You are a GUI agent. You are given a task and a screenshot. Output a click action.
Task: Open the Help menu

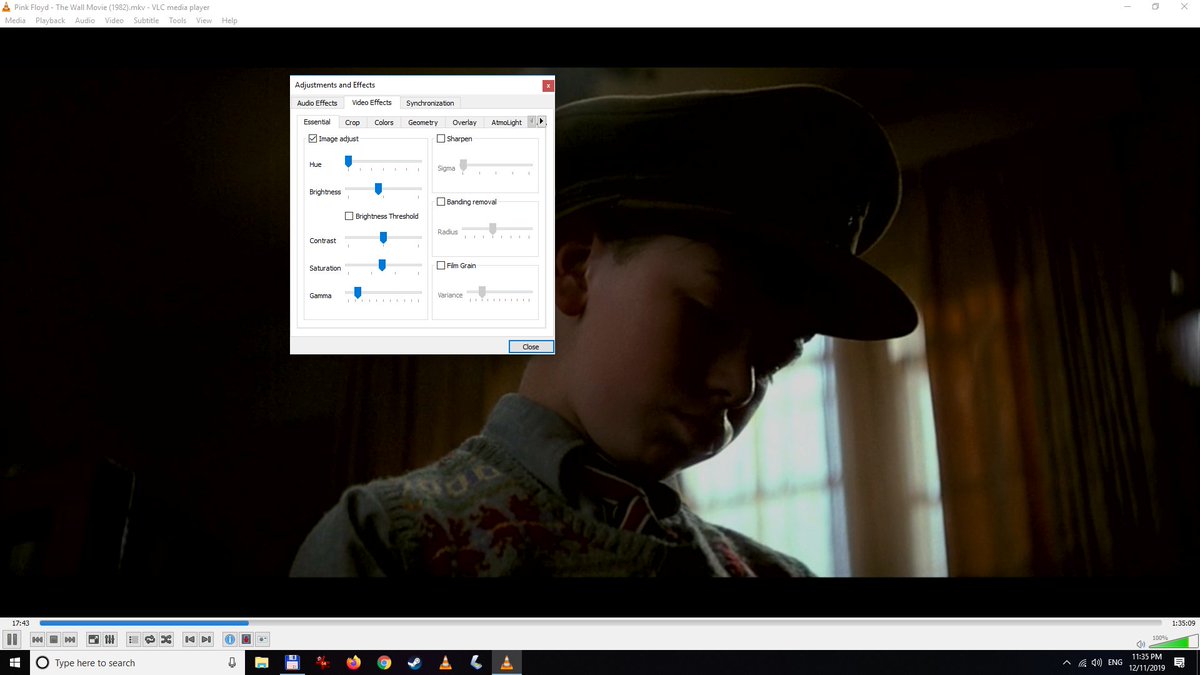pos(229,20)
